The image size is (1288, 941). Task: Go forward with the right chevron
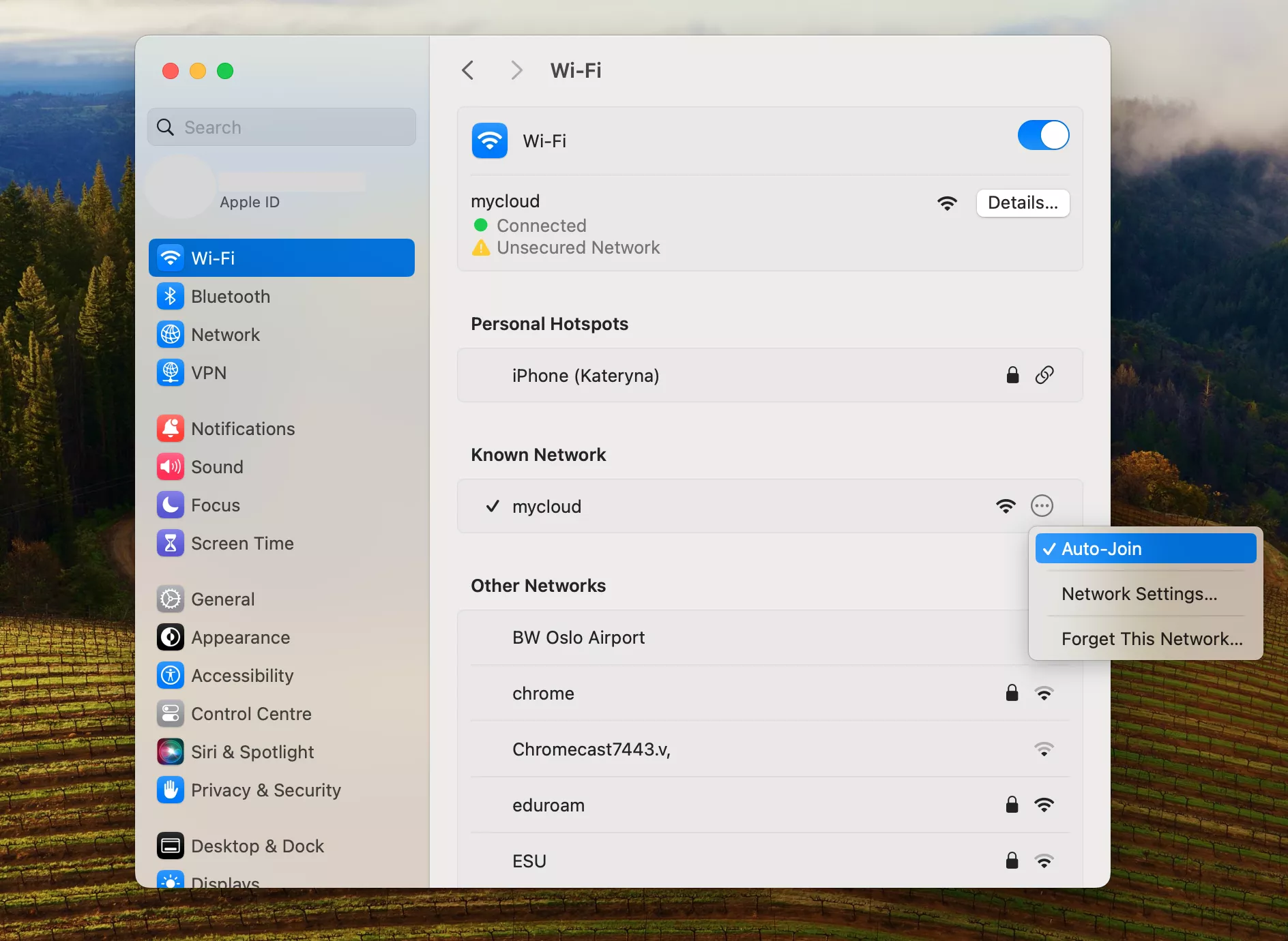point(516,70)
